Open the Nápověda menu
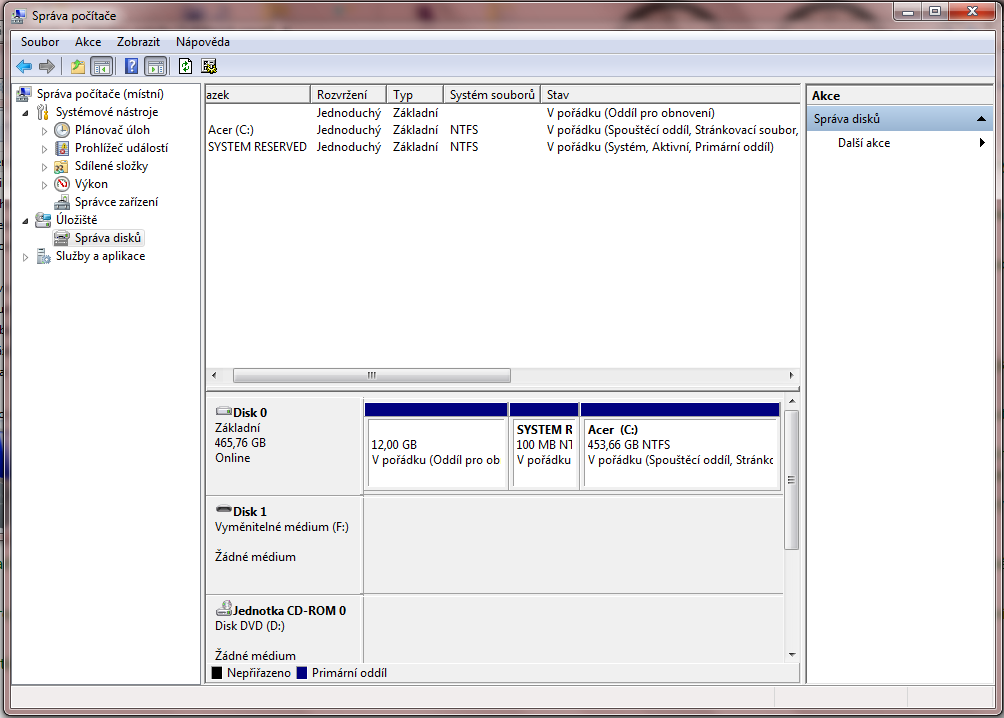The image size is (1004, 718). (x=203, y=42)
